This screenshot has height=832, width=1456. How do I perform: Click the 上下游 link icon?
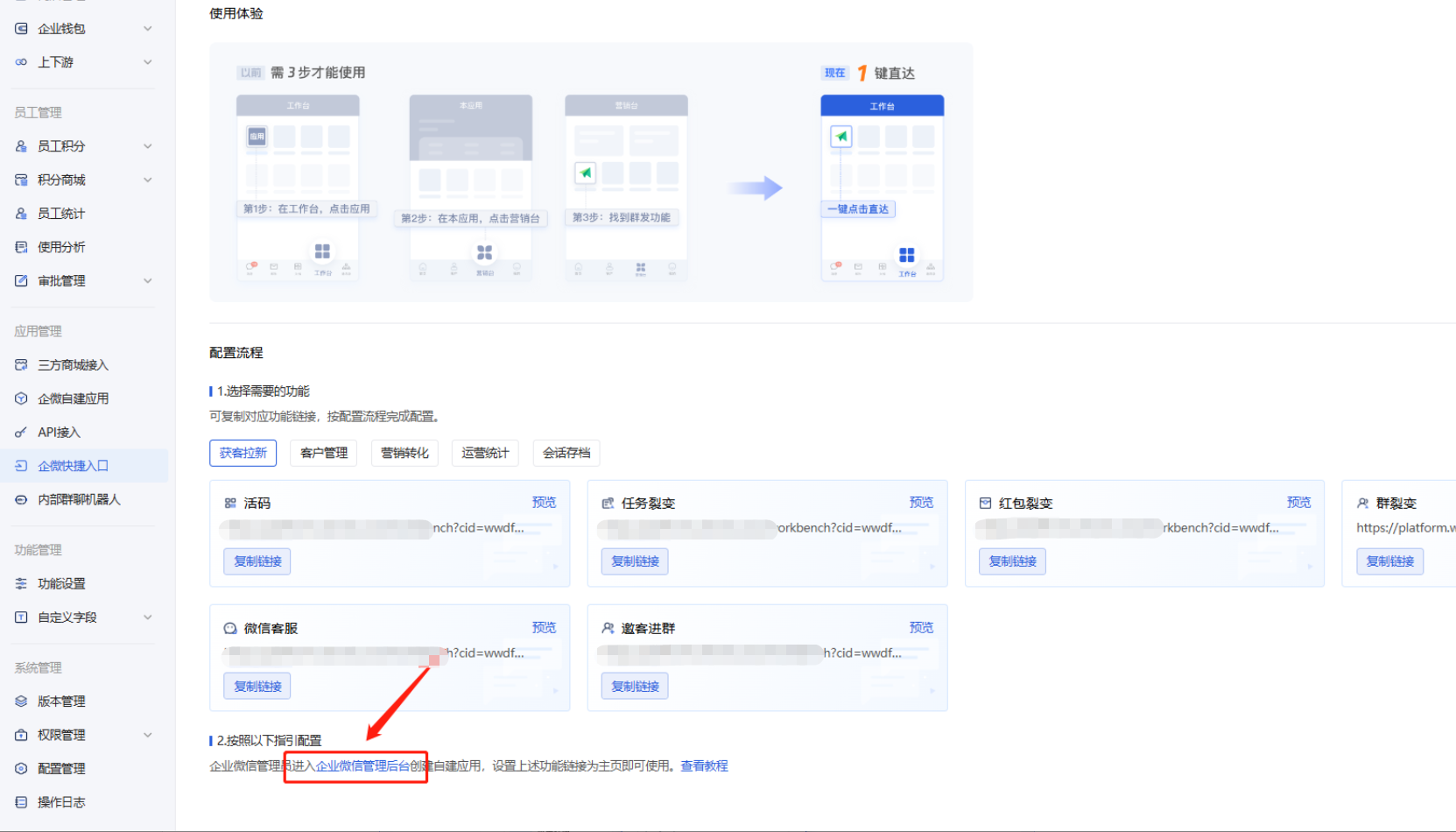(x=21, y=62)
